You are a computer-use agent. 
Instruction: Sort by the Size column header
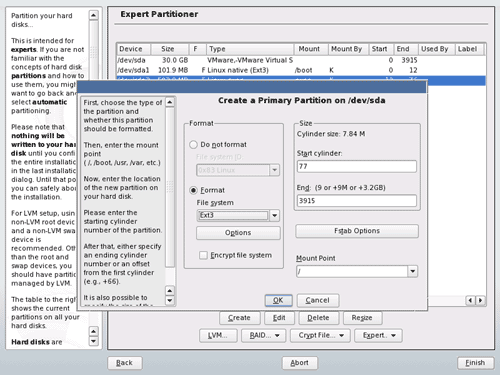pos(170,49)
